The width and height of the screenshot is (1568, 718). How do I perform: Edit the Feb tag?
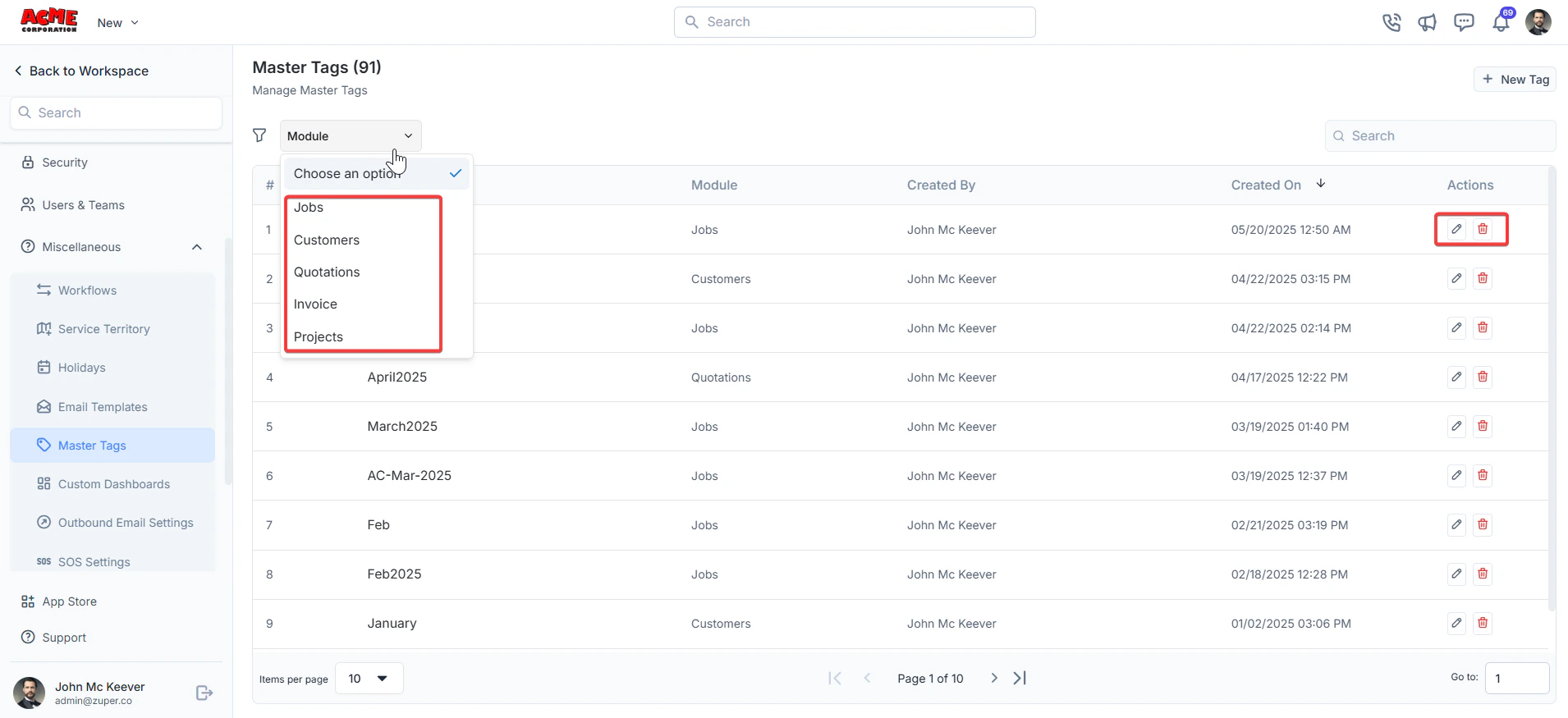(1456, 524)
